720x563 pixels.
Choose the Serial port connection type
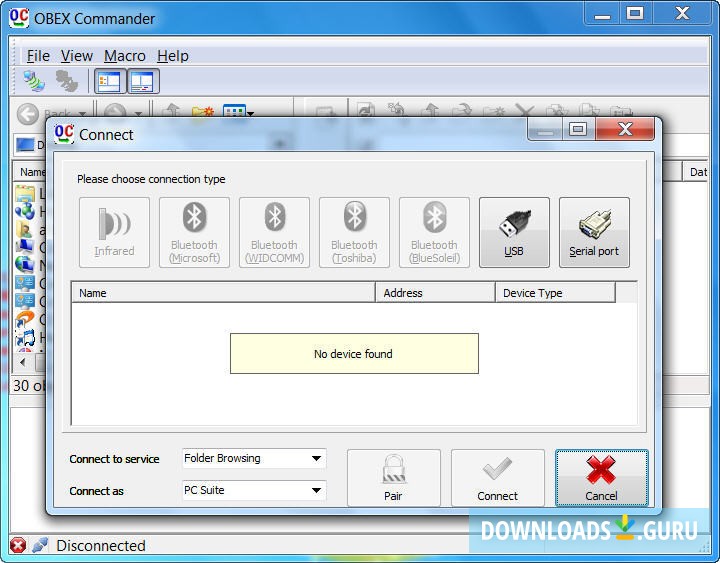(x=594, y=232)
